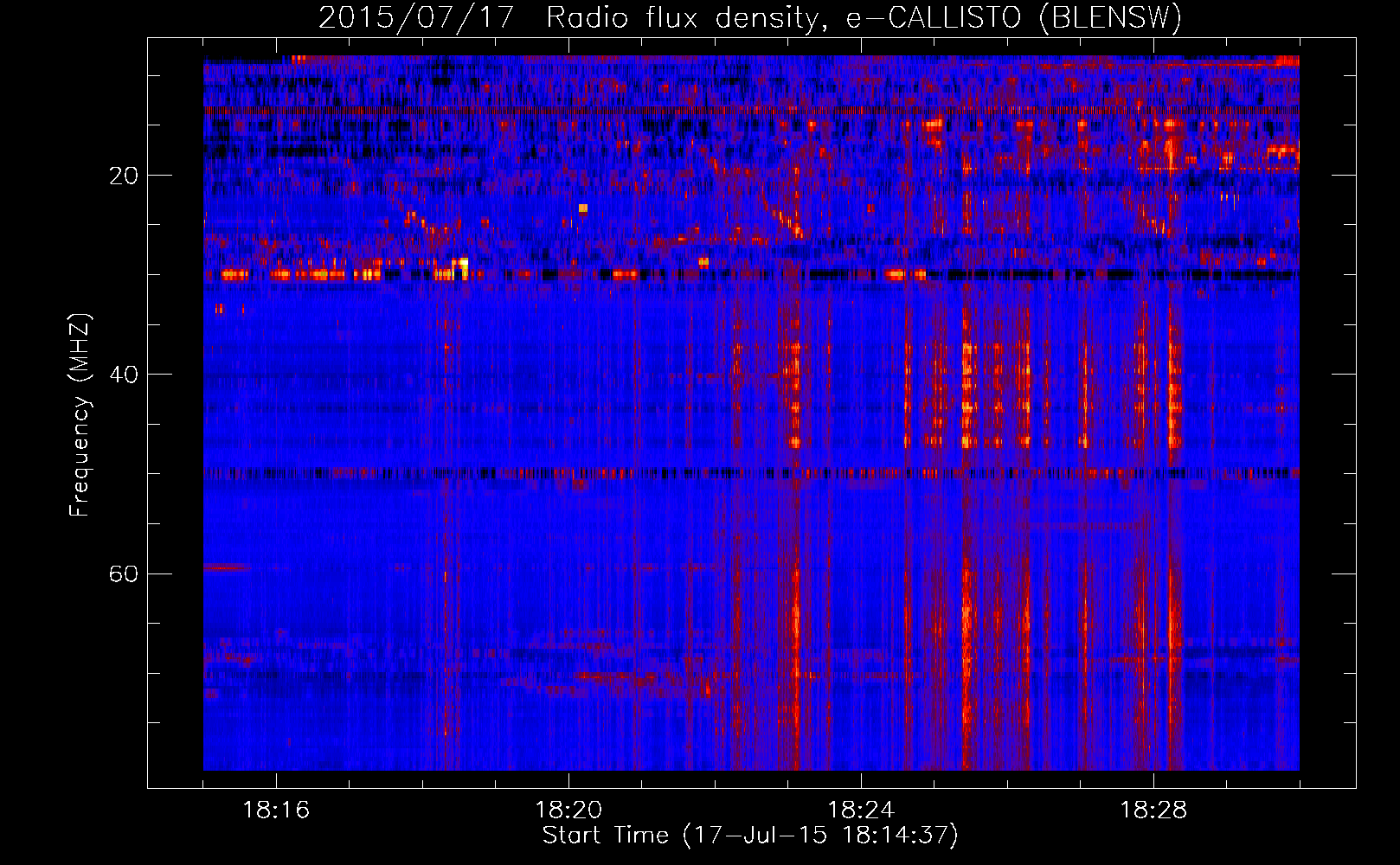Click the plot title text e-CALLISTO (BLENSW)
1400x865 pixels.
1014,18
